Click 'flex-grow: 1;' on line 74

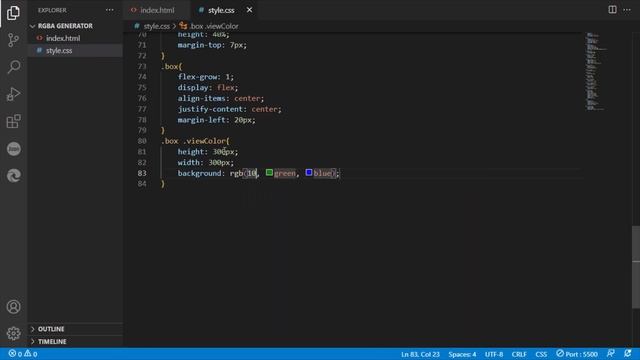point(206,77)
